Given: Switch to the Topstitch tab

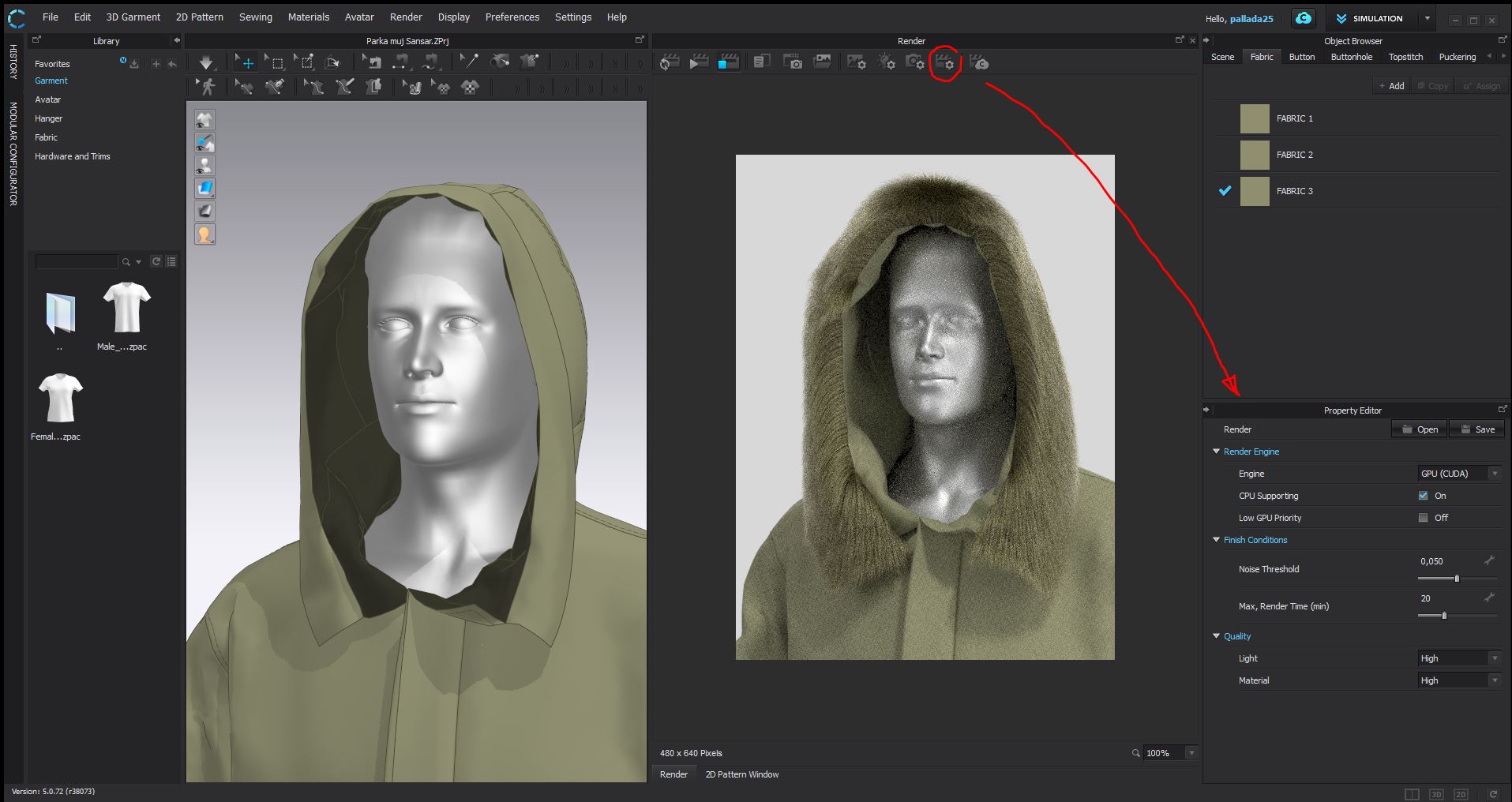Looking at the screenshot, I should click(1405, 57).
